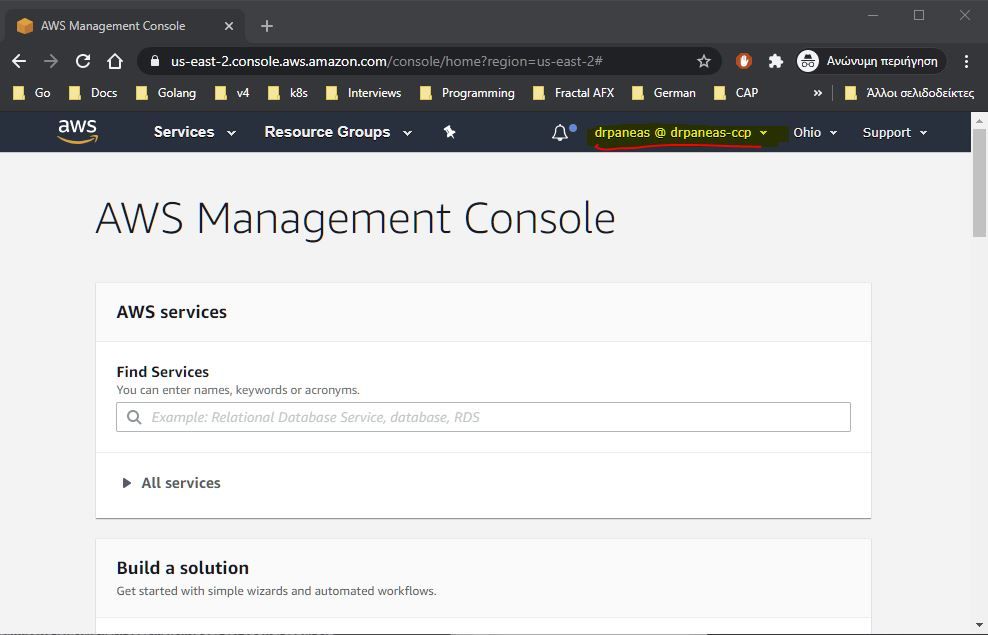The width and height of the screenshot is (988, 635).
Task: Open the Support dropdown
Action: [893, 131]
